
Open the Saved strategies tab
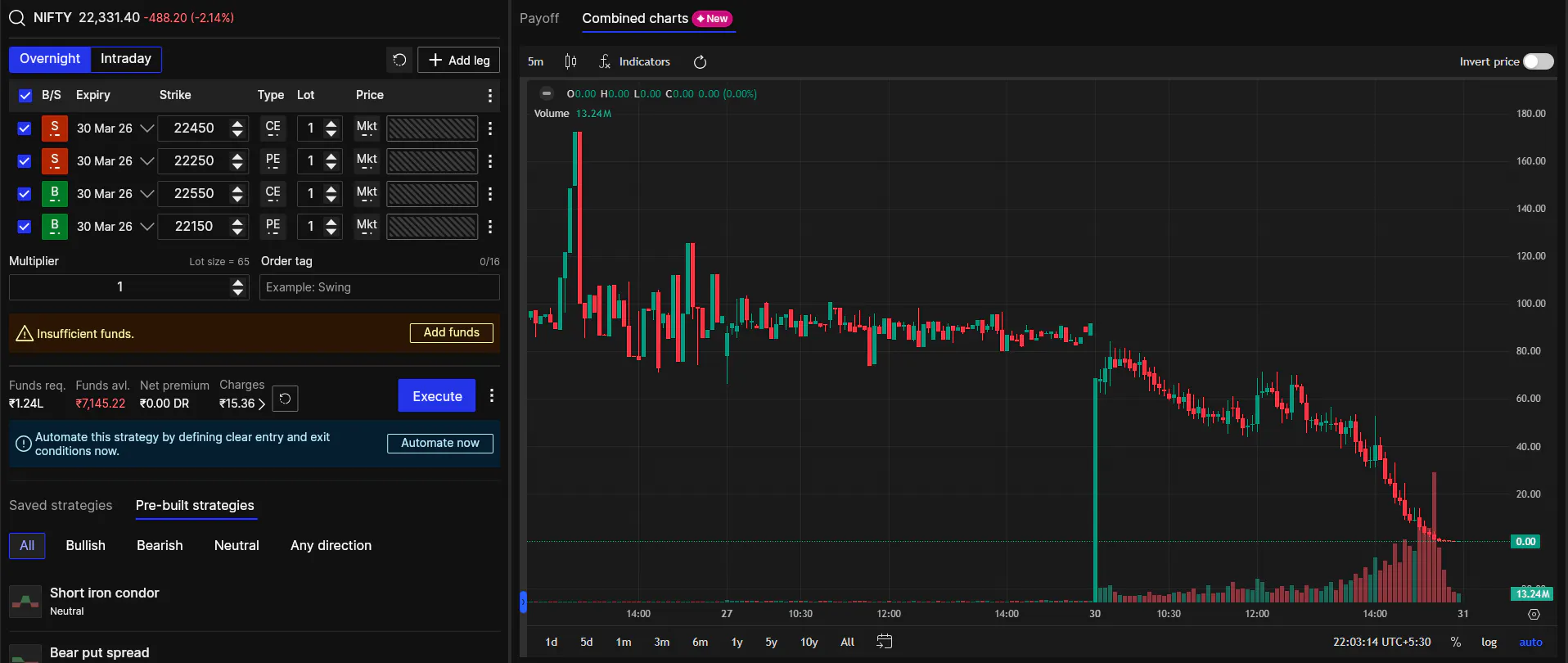[x=61, y=505]
